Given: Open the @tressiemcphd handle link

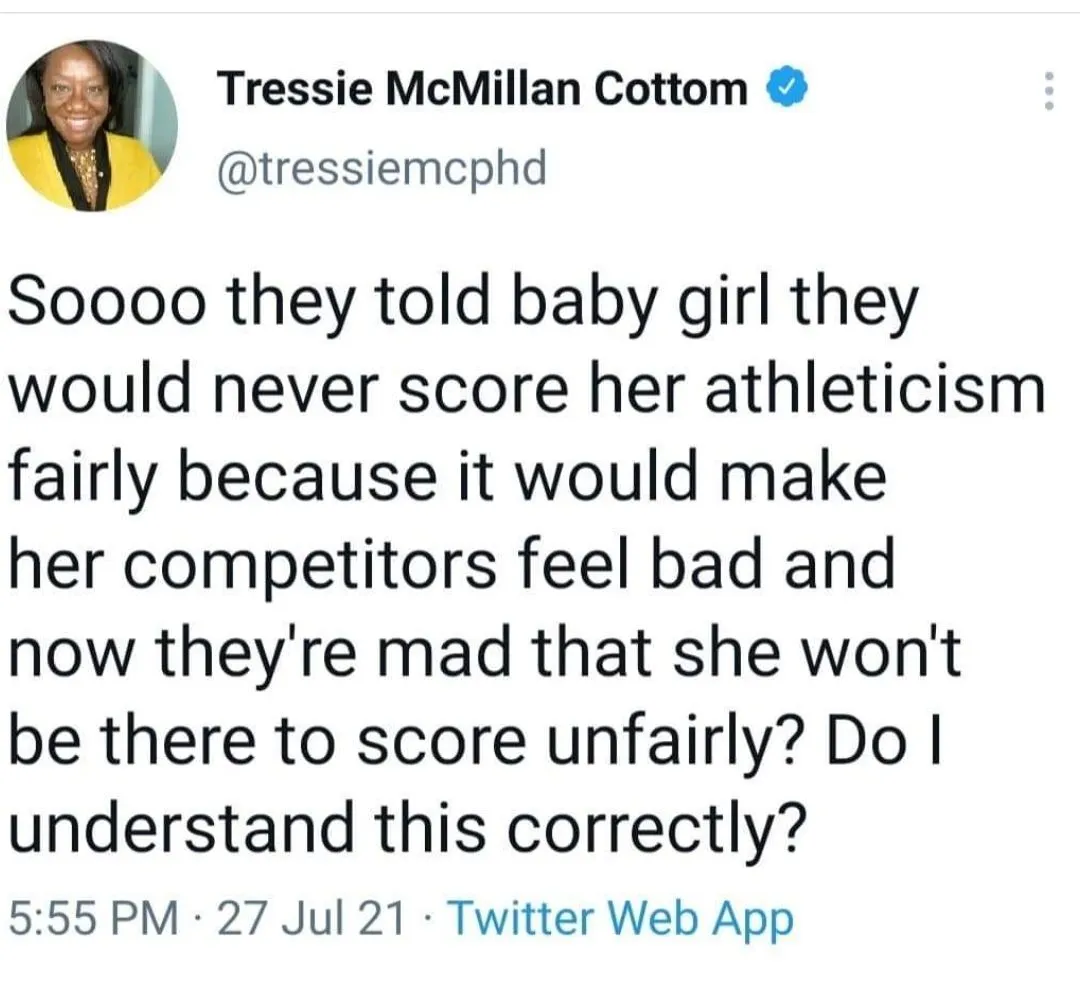Looking at the screenshot, I should tap(382, 167).
